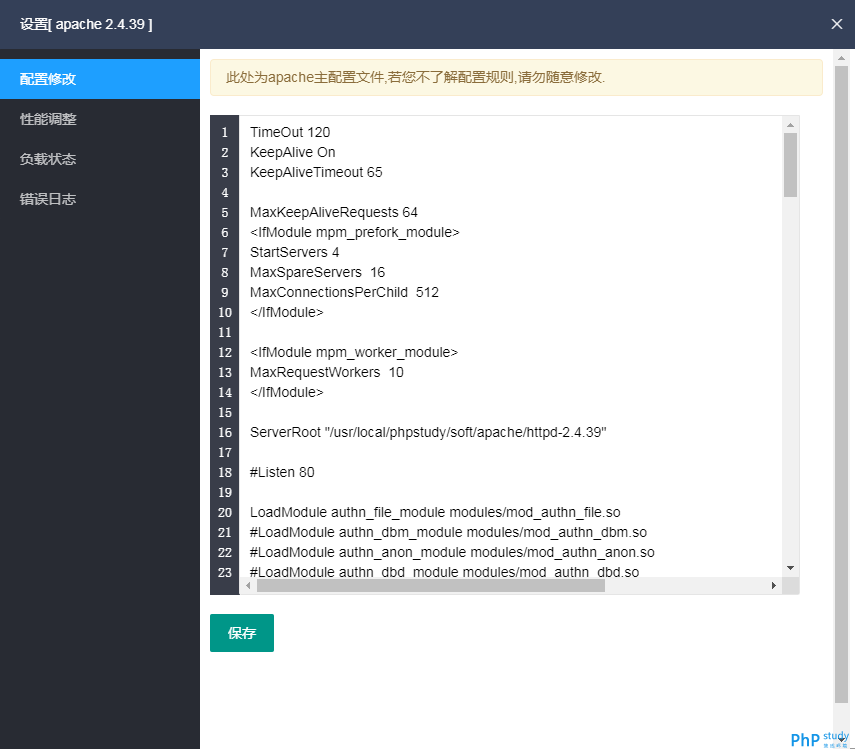Click the editor's horizontal scrollbar thumb
The image size is (855, 749).
click(430, 586)
